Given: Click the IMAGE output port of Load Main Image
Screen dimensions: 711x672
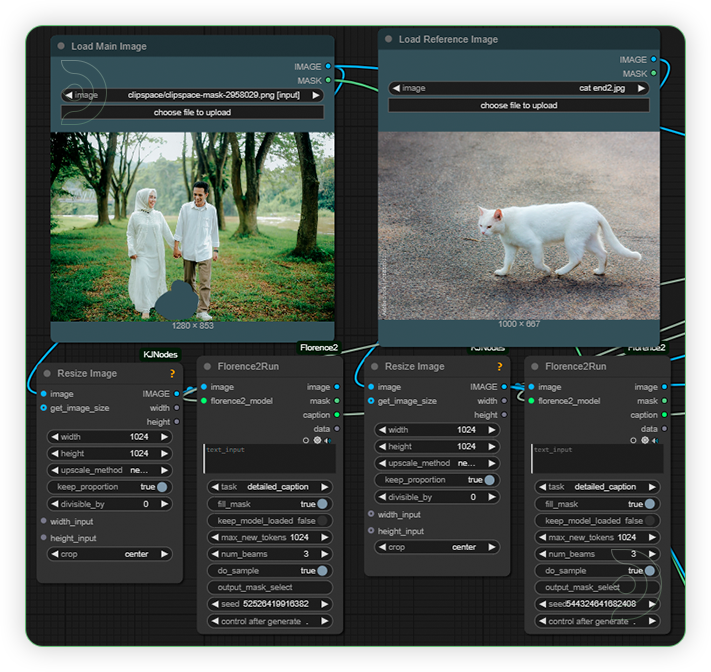Looking at the screenshot, I should (x=328, y=66).
